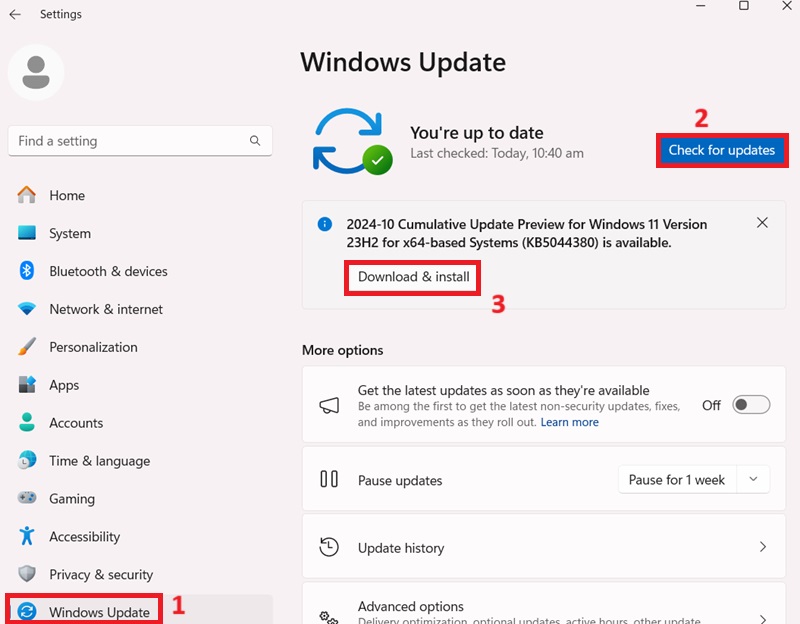800x624 pixels.
Task: Click the megaphone icon for latest updates
Action: [329, 406]
